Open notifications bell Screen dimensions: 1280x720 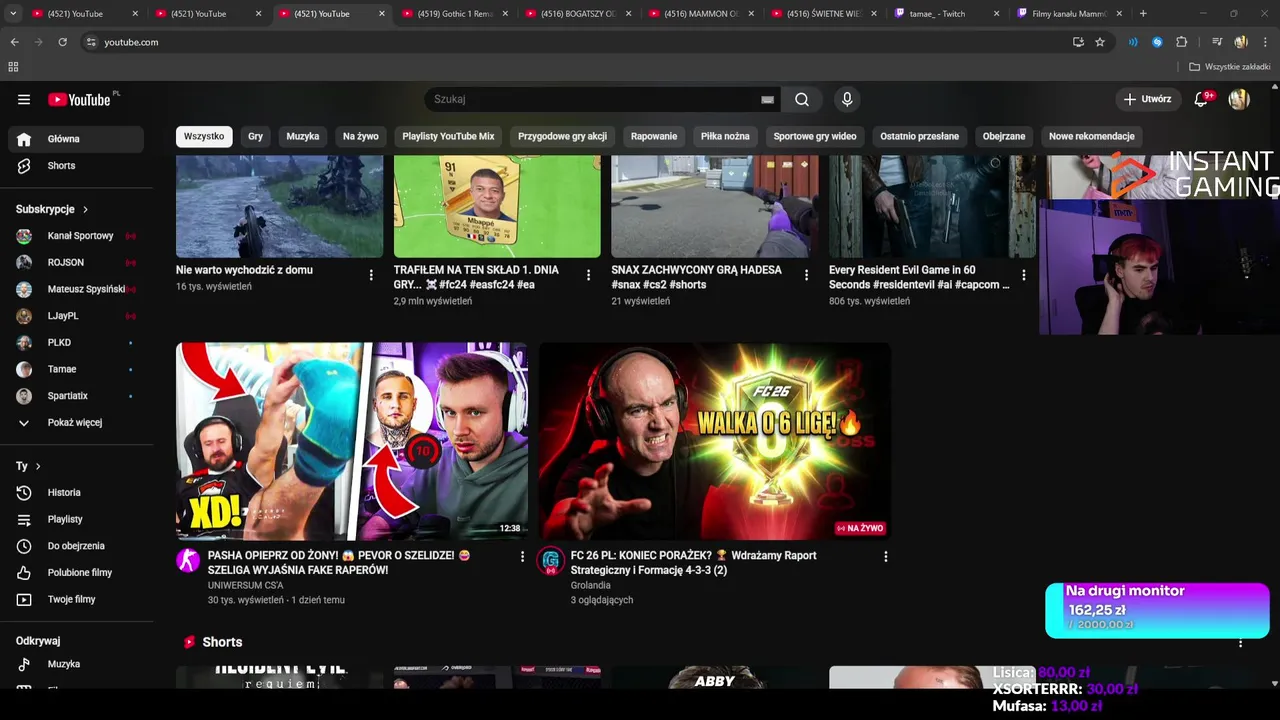tap(1201, 99)
